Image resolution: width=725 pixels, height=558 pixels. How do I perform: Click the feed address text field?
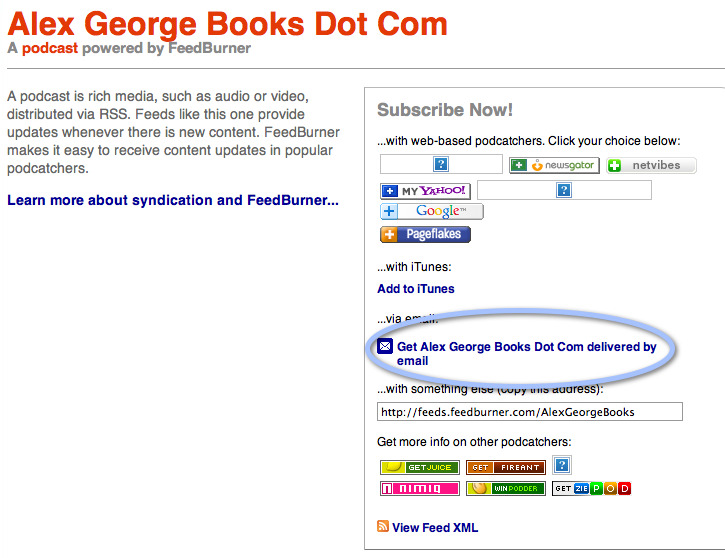[529, 411]
